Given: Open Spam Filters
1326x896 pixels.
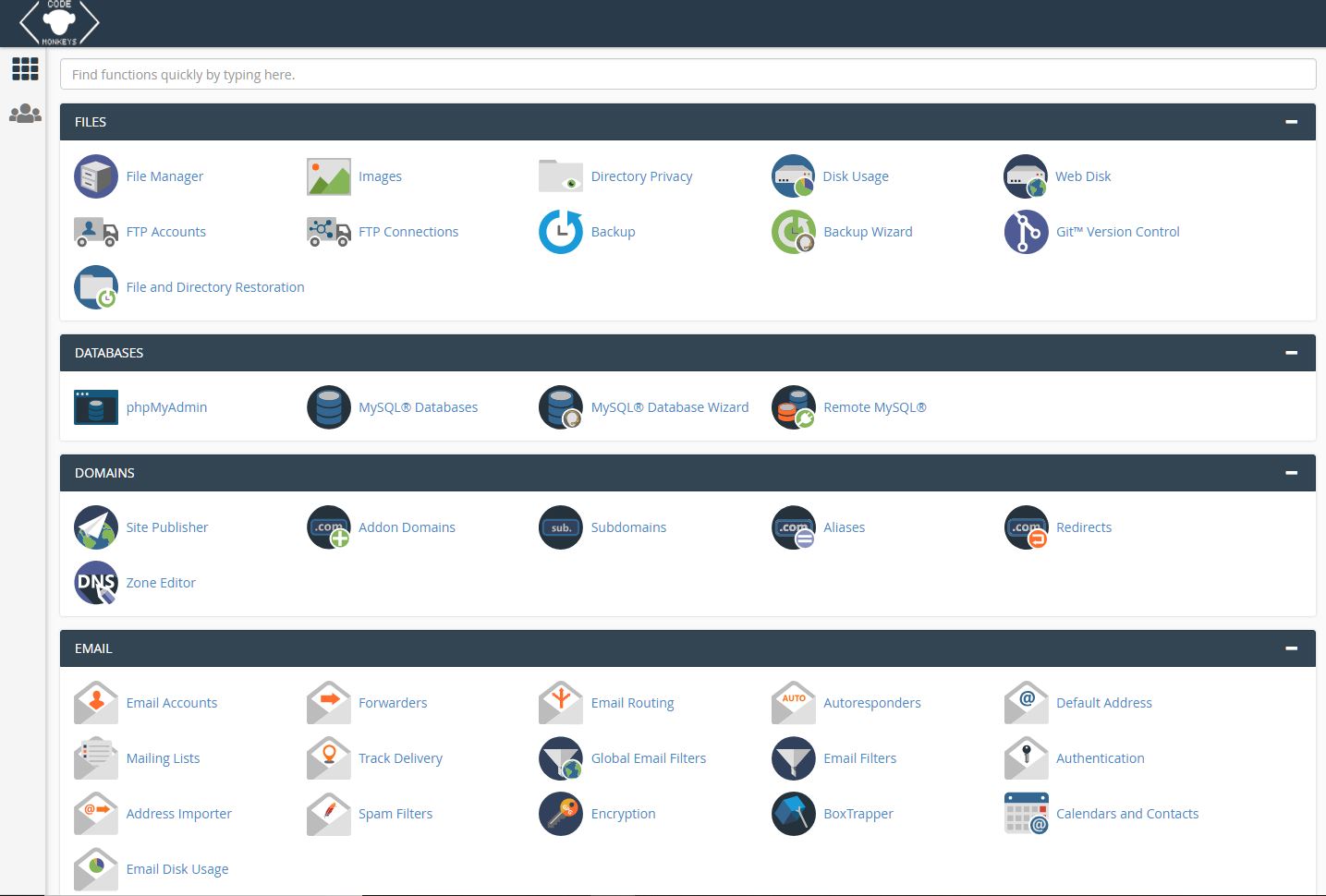Looking at the screenshot, I should tap(395, 813).
